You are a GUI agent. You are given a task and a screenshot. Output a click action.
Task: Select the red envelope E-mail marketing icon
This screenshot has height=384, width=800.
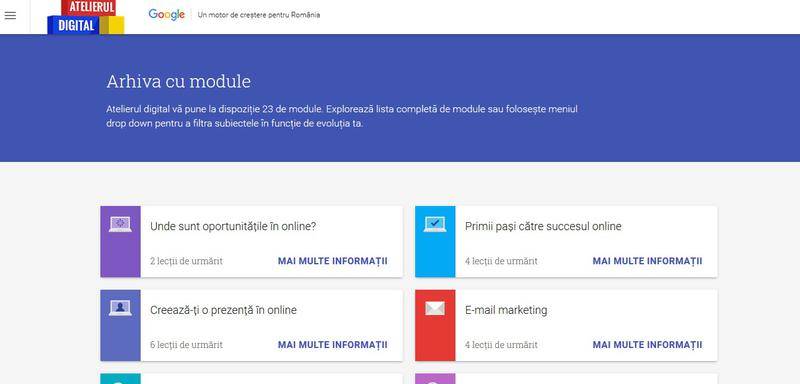tap(435, 308)
